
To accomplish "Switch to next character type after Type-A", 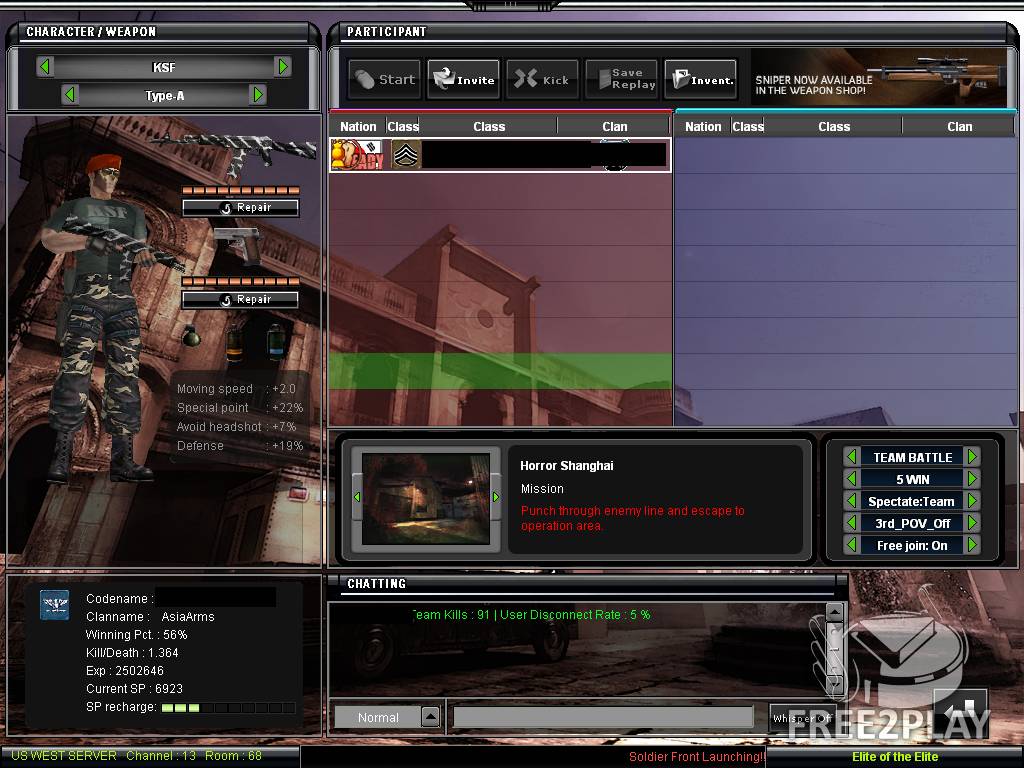I will [259, 95].
